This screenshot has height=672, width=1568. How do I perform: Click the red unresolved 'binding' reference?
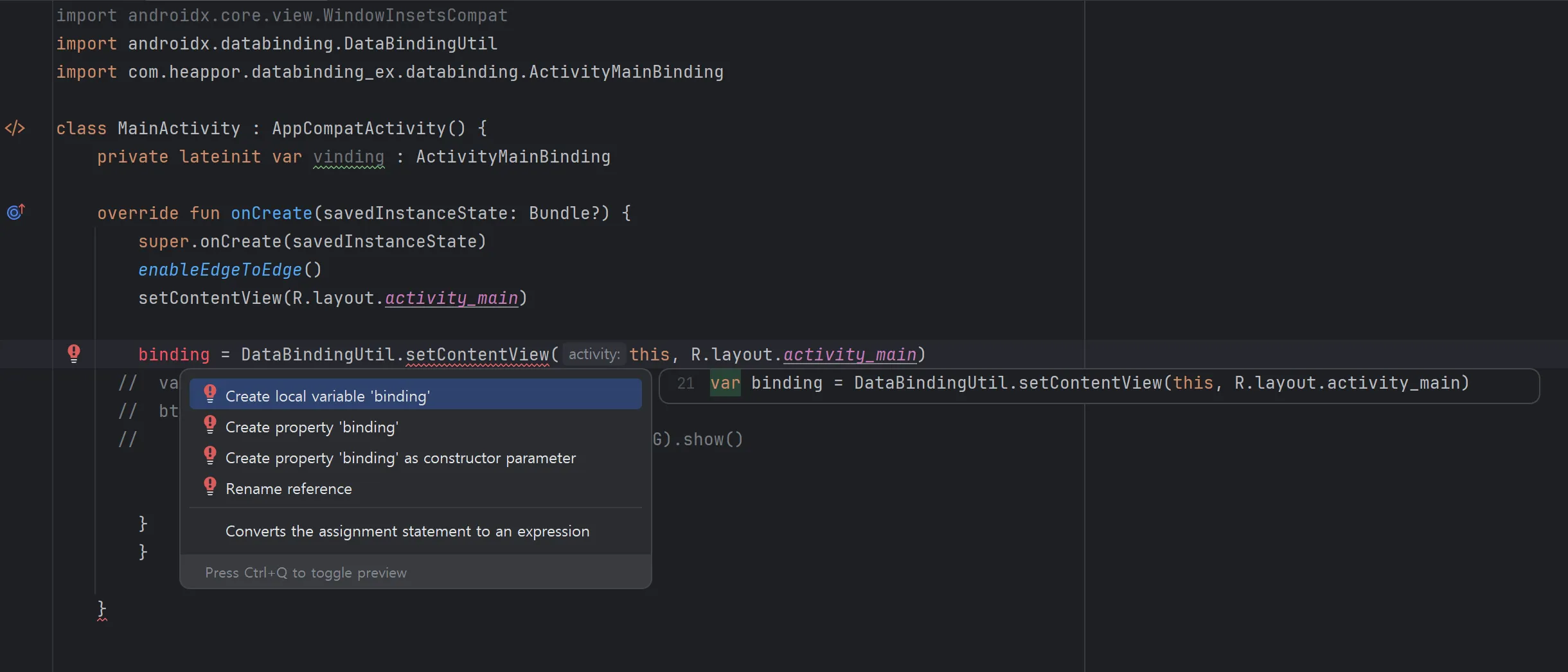click(174, 355)
